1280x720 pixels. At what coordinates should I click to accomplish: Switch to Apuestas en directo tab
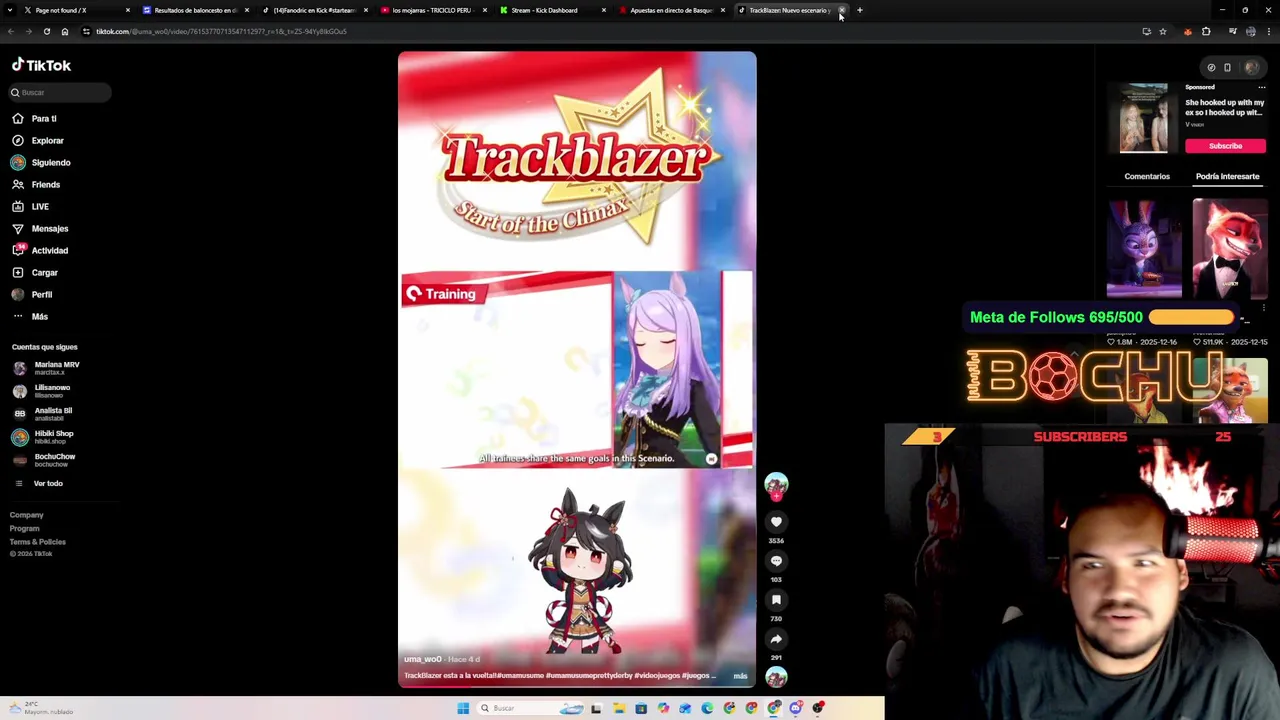670,10
